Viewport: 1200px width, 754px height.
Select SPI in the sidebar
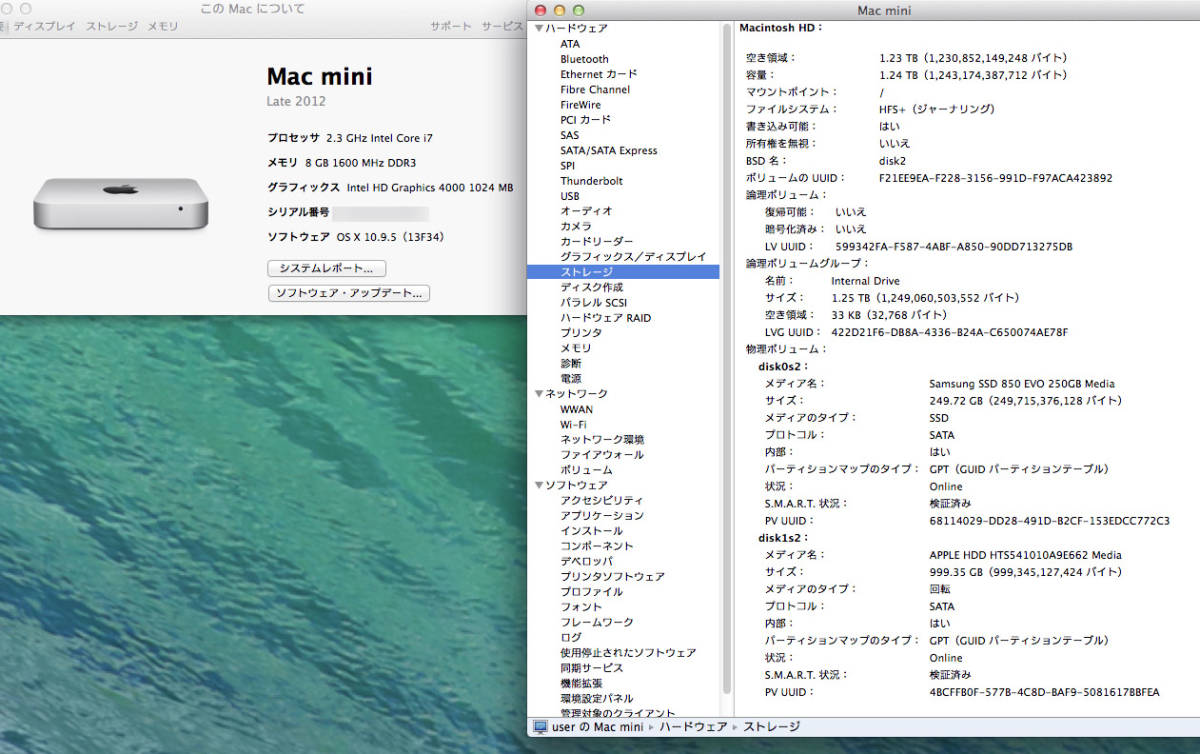(x=567, y=166)
